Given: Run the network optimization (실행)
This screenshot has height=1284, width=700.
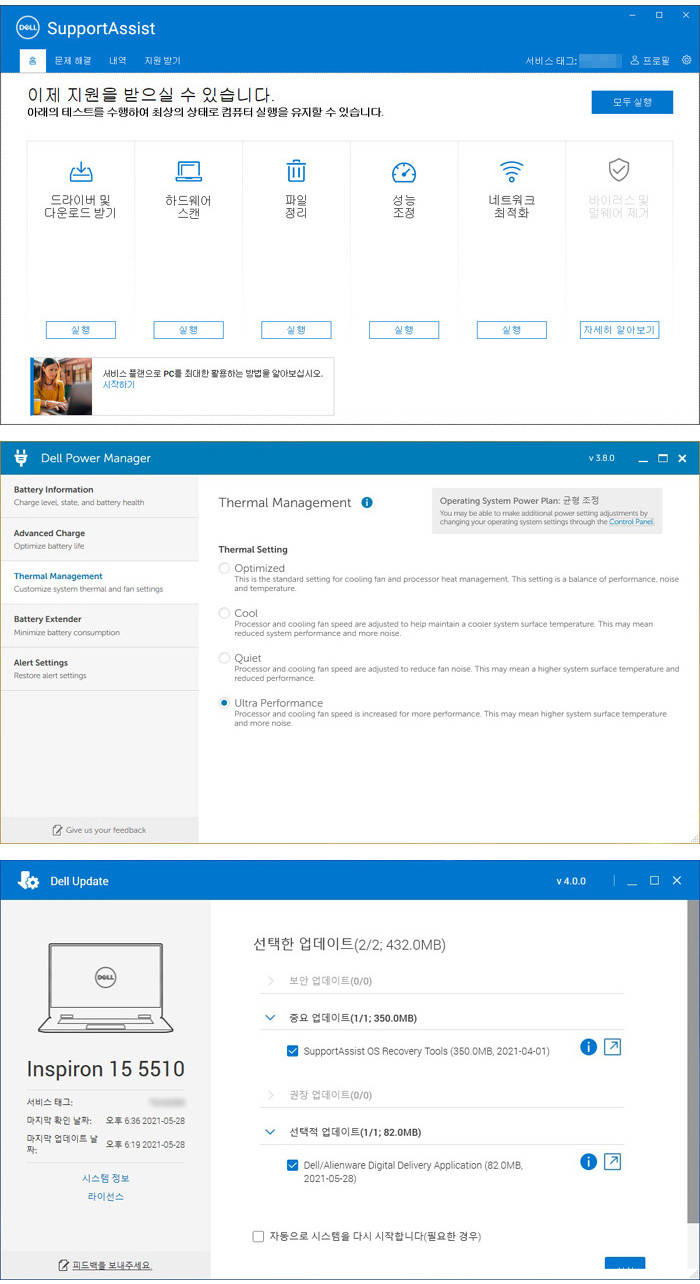Looking at the screenshot, I should tap(512, 330).
